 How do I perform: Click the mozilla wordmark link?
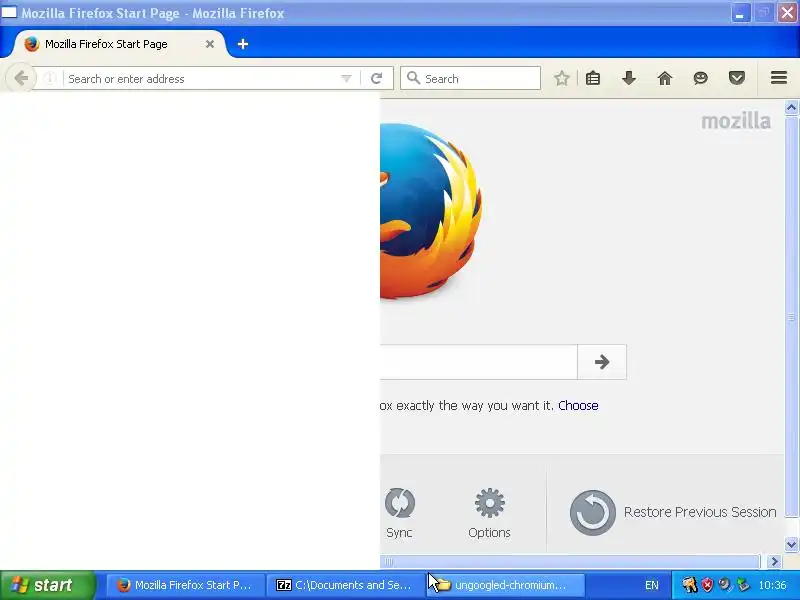[736, 121]
